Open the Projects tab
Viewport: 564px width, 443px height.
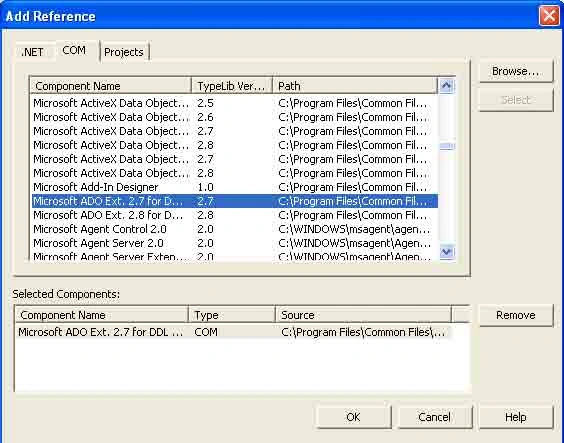[x=124, y=52]
